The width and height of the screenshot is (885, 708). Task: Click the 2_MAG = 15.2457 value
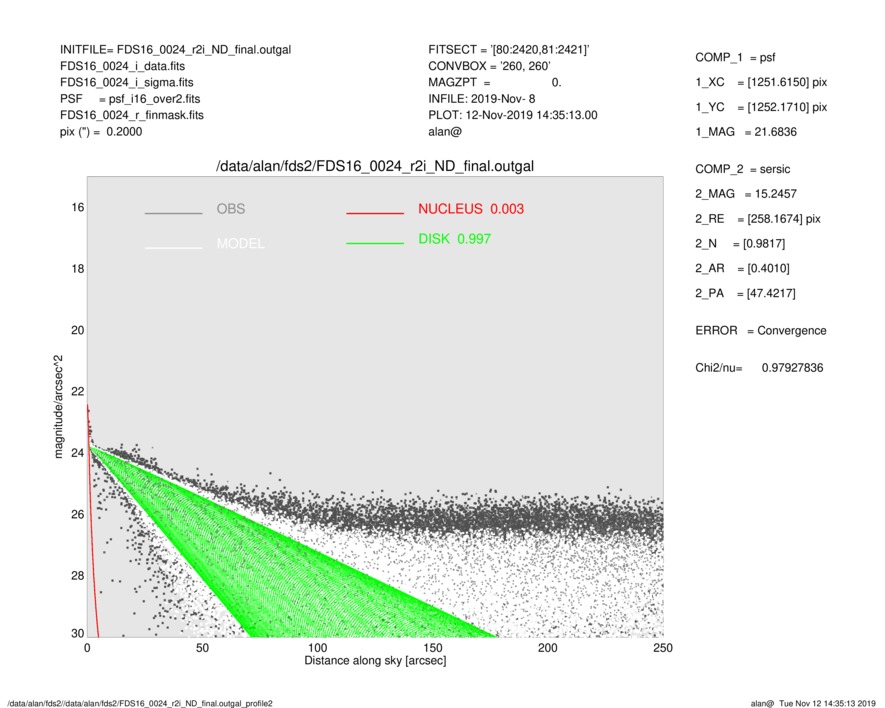point(746,194)
